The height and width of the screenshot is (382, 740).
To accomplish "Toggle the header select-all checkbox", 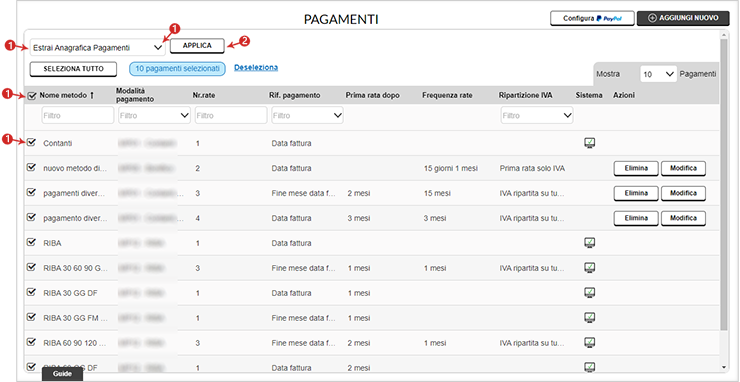I will click(x=32, y=96).
